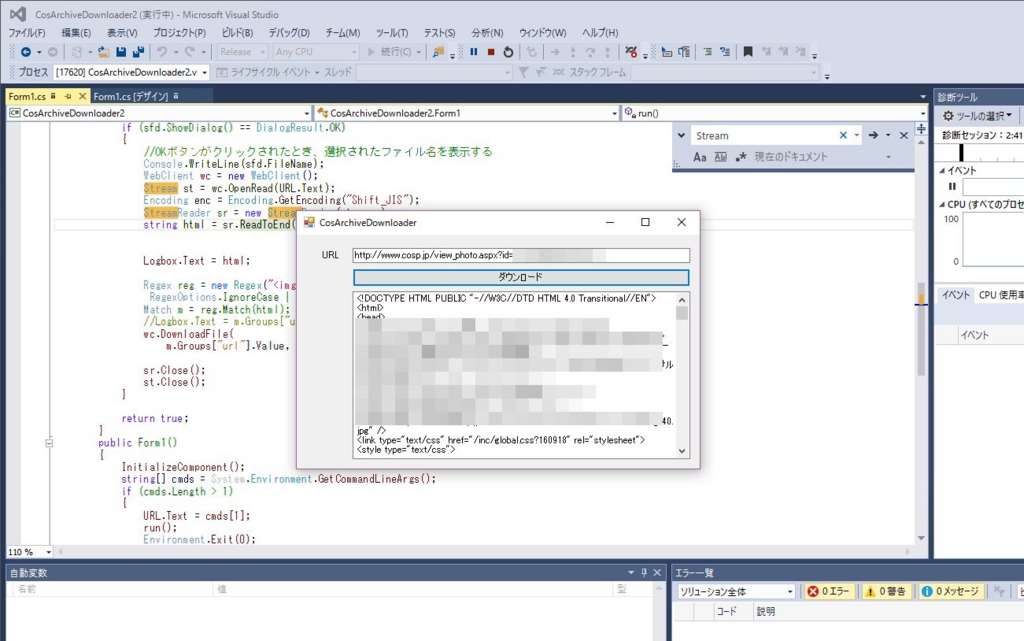Open the solution-wide scope dropdown in error list
Image resolution: width=1024 pixels, height=641 pixels.
pos(735,591)
